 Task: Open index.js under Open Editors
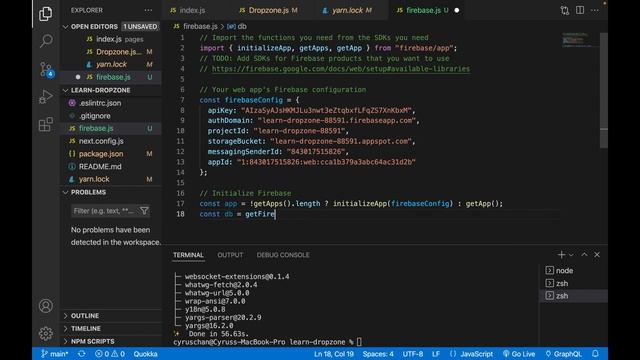point(111,39)
